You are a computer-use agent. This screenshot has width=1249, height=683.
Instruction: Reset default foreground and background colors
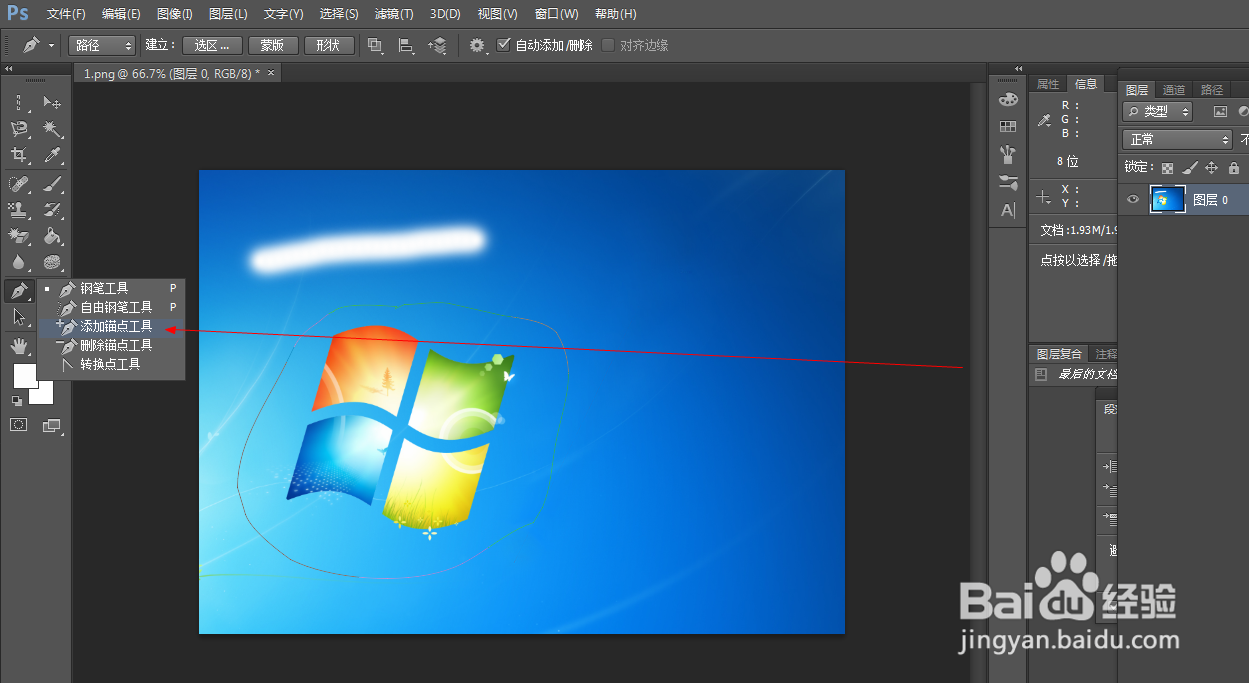pyautogui.click(x=17, y=400)
